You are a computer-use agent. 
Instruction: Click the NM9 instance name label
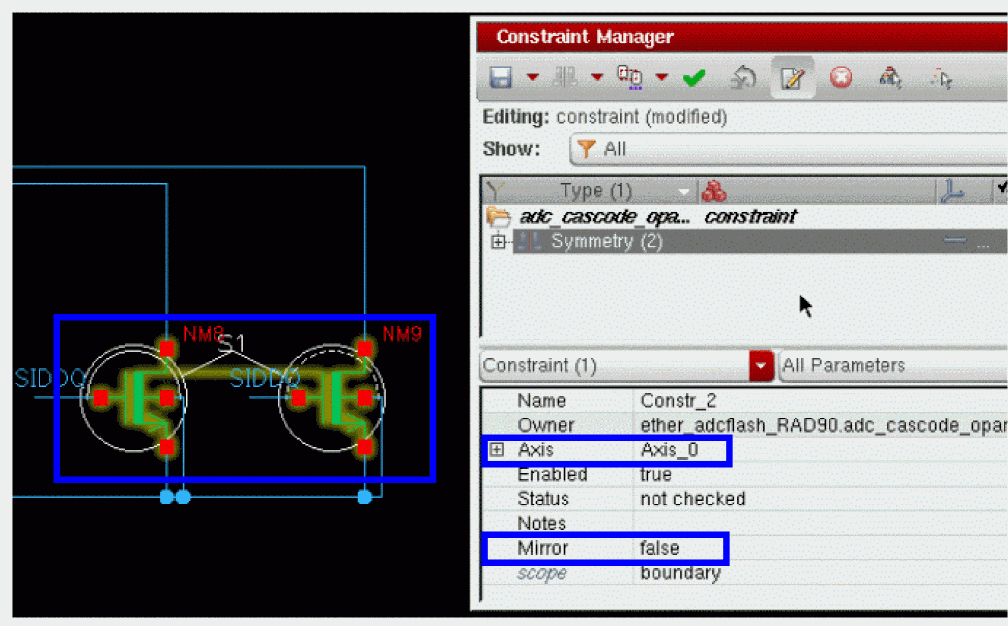coord(402,334)
